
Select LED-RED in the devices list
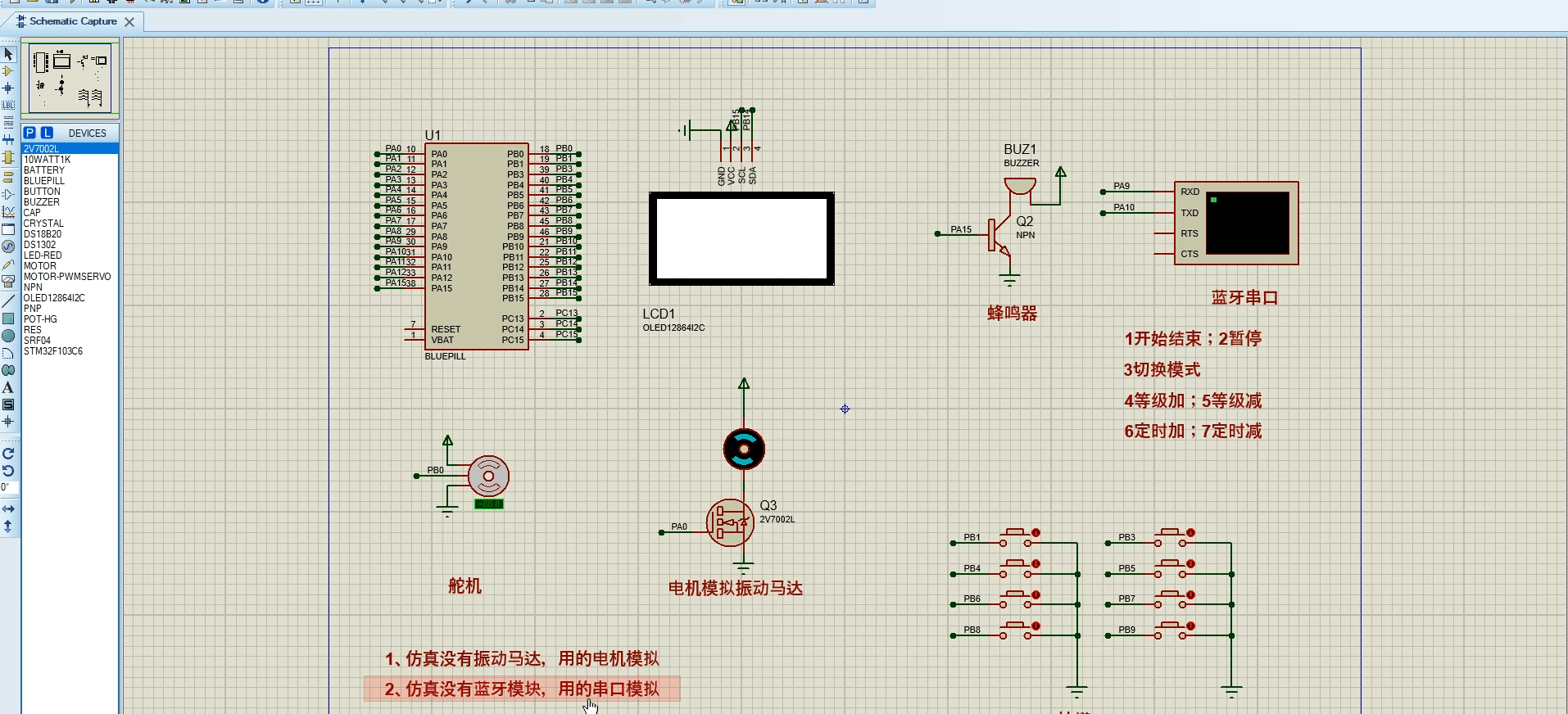[70, 255]
